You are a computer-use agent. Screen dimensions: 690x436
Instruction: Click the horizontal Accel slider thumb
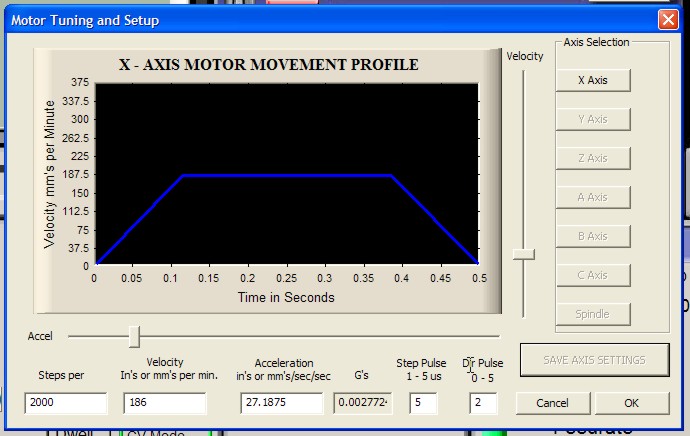pos(134,336)
